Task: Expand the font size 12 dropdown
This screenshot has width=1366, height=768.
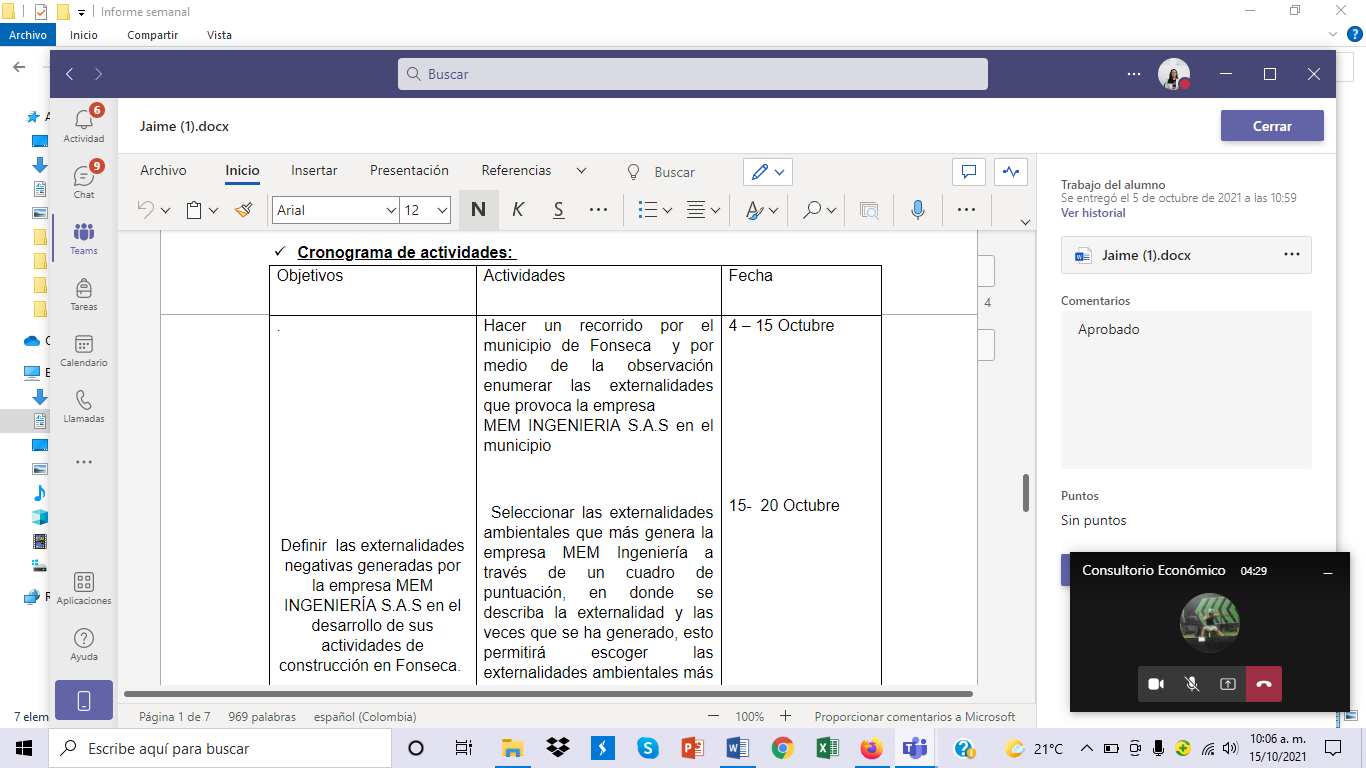Action: [x=442, y=210]
